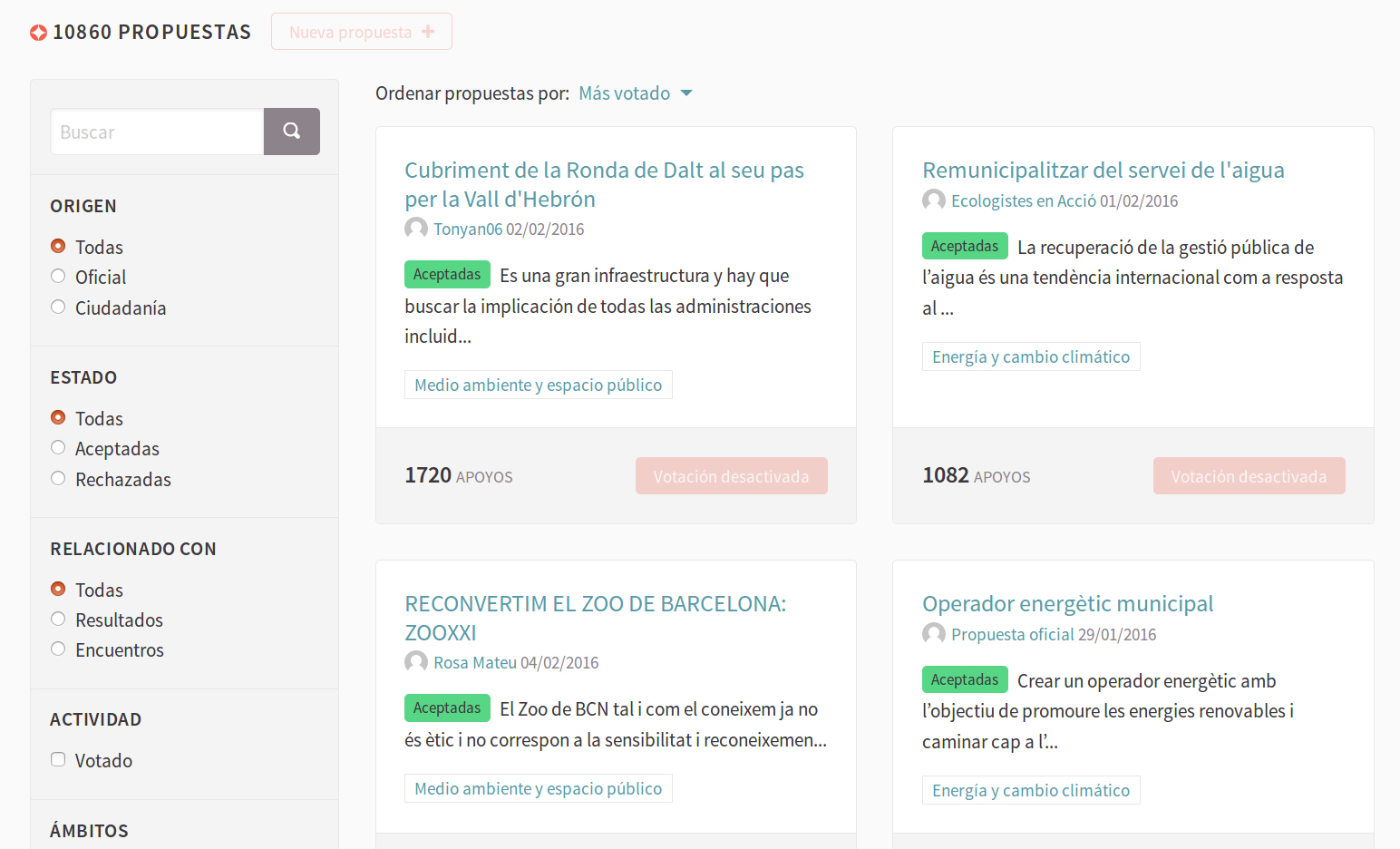Click Ecologistes en Acció avatar icon
This screenshot has height=849, width=1400.
934,200
